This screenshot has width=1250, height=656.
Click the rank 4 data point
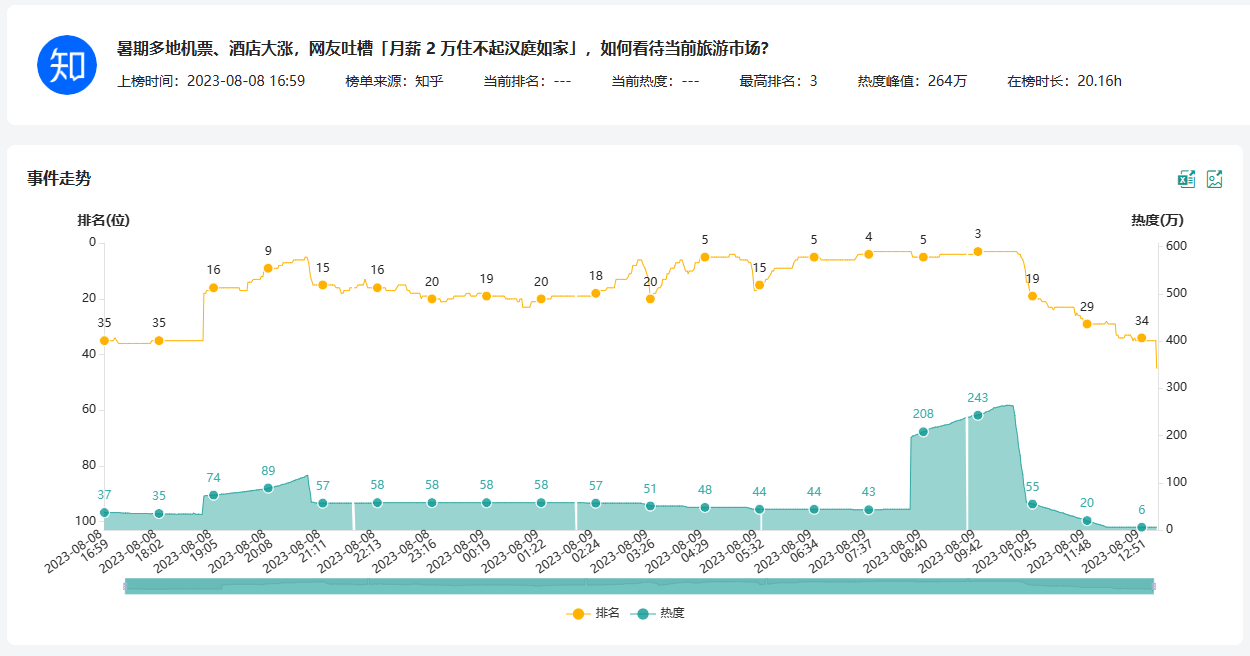[868, 254]
